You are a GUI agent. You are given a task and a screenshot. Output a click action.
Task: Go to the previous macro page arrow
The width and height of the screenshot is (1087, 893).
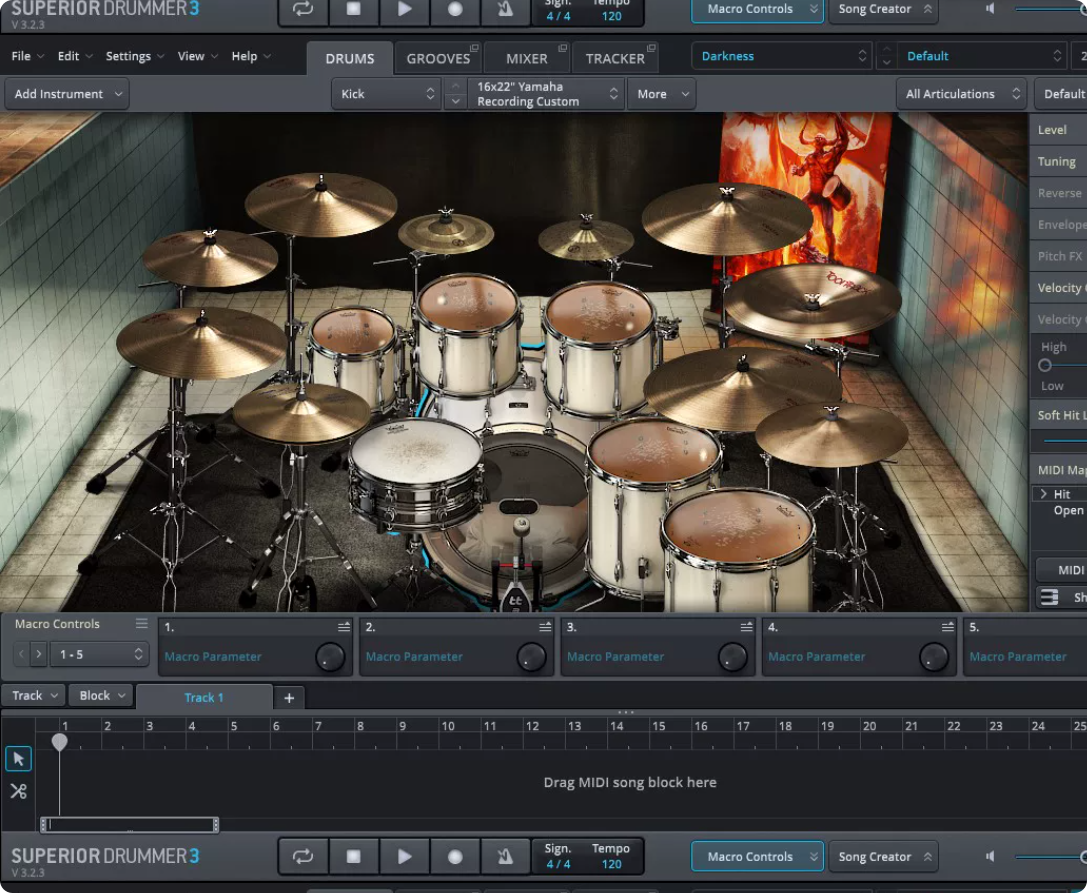pyautogui.click(x=21, y=654)
